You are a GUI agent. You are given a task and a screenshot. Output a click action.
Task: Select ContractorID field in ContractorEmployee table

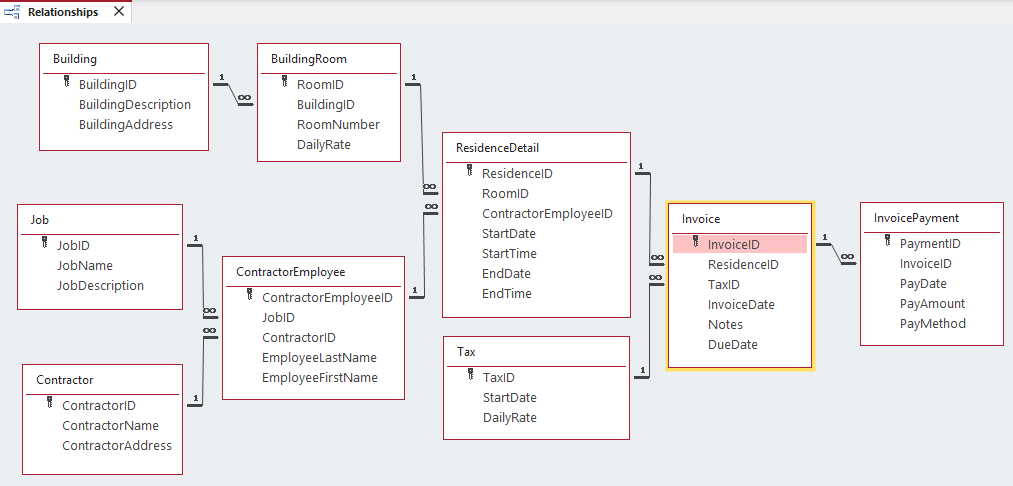[299, 338]
